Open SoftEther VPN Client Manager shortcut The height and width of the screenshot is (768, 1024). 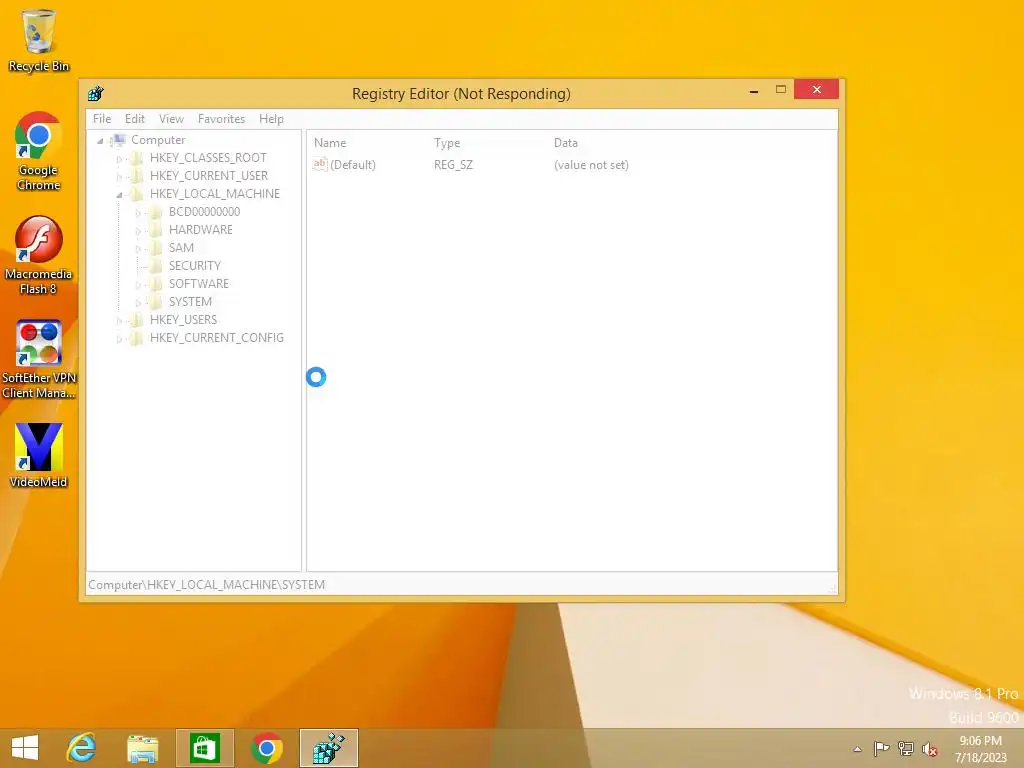[39, 359]
